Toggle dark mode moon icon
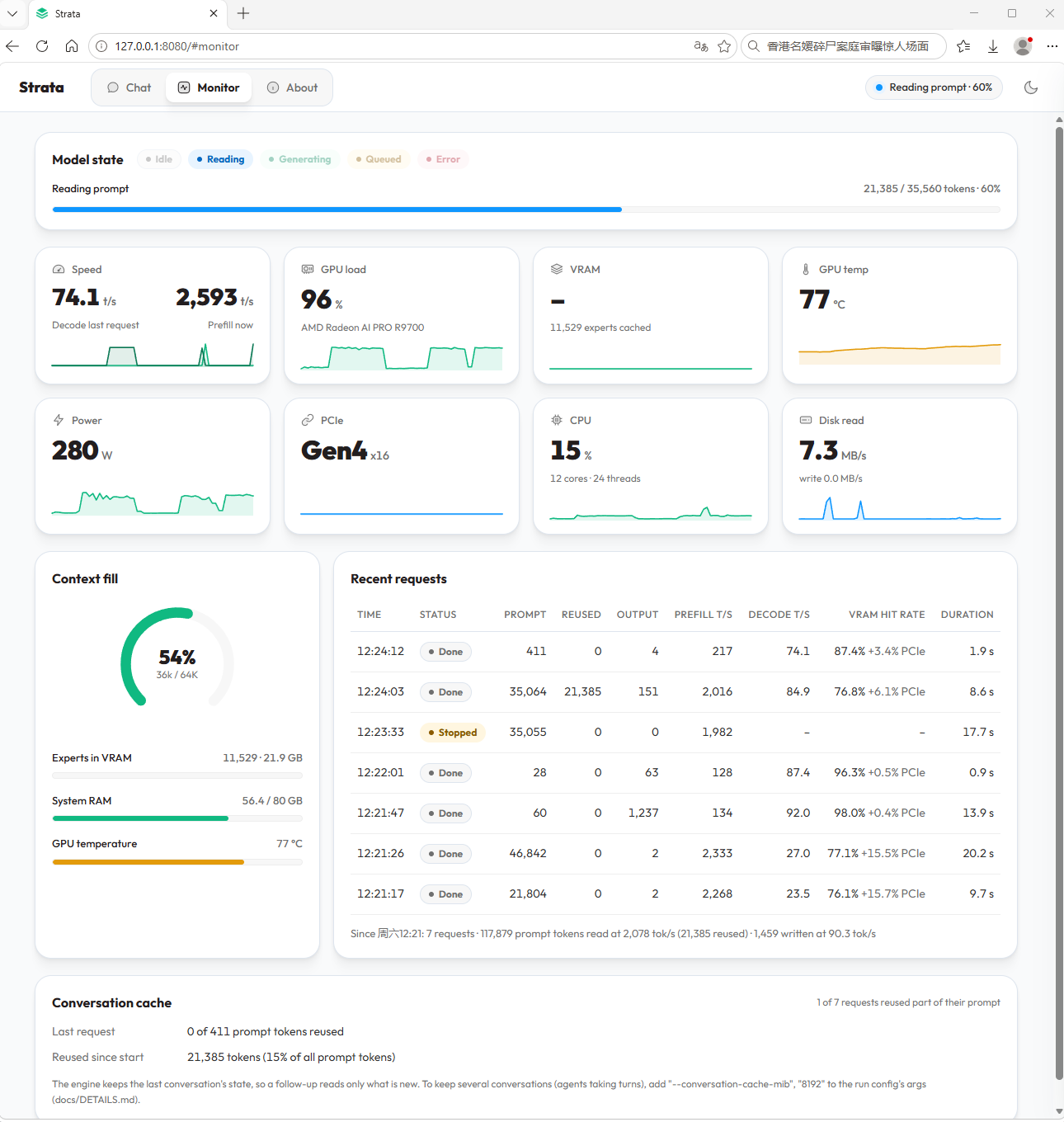 tap(1031, 87)
